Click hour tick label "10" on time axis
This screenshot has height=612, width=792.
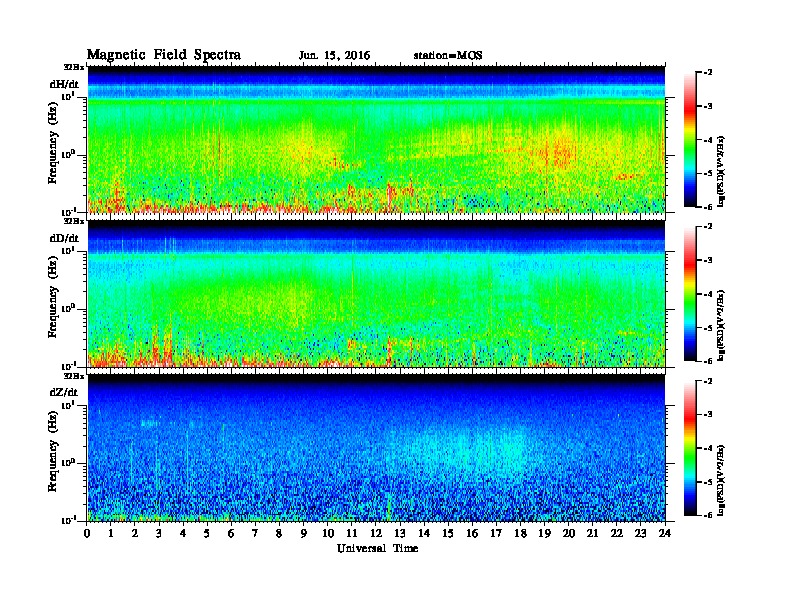click(328, 534)
